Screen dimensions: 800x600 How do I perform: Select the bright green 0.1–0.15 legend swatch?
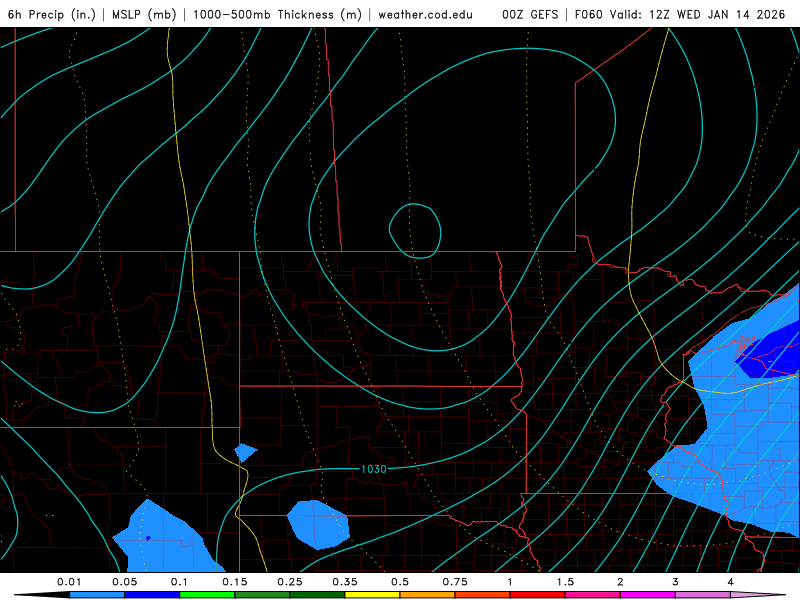coord(207,595)
